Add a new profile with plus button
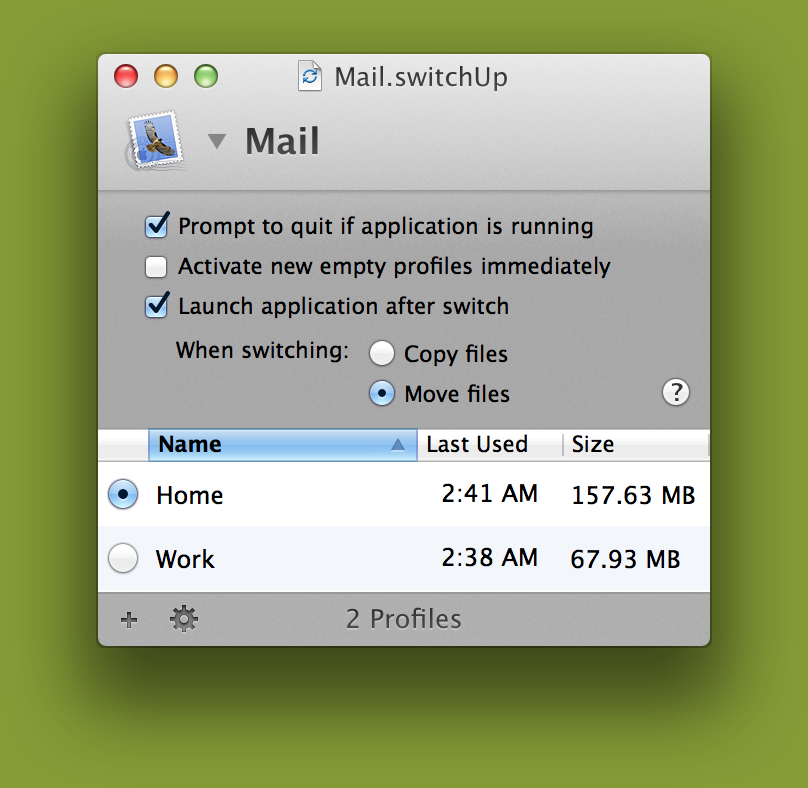Image resolution: width=808 pixels, height=788 pixels. pyautogui.click(x=129, y=620)
